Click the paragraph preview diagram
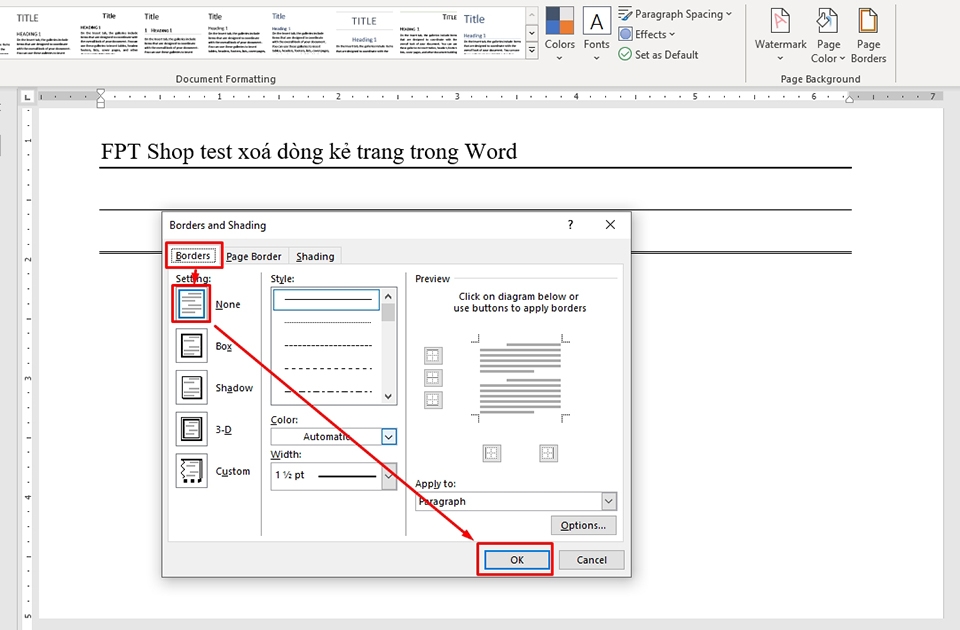This screenshot has height=630, width=960. click(520, 378)
